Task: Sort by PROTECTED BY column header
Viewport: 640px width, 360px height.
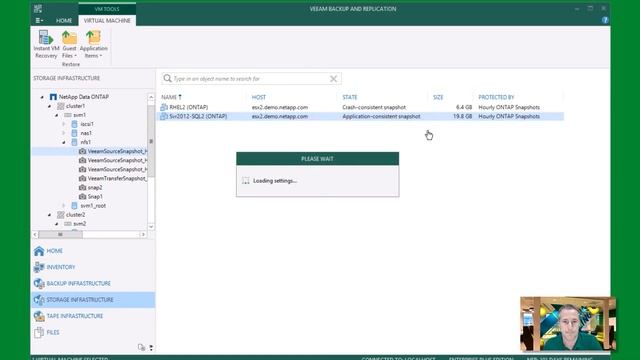Action: pos(496,97)
